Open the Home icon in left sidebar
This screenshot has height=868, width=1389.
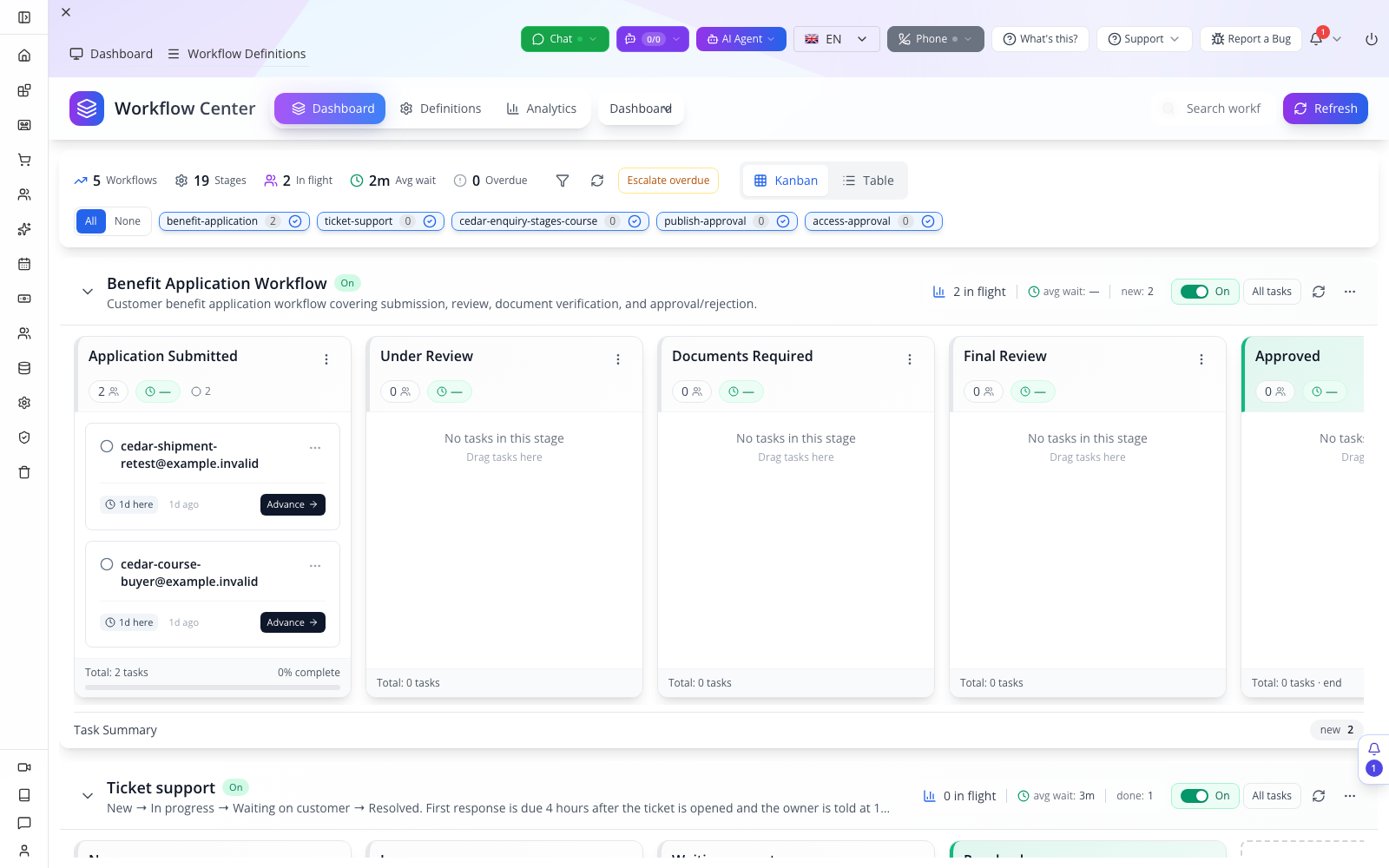(x=24, y=56)
